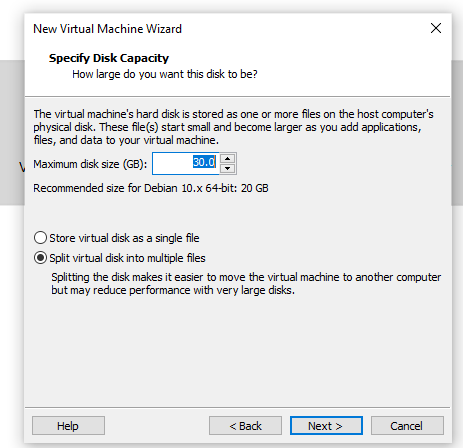Click the Recommended size for Debian text

[151, 188]
